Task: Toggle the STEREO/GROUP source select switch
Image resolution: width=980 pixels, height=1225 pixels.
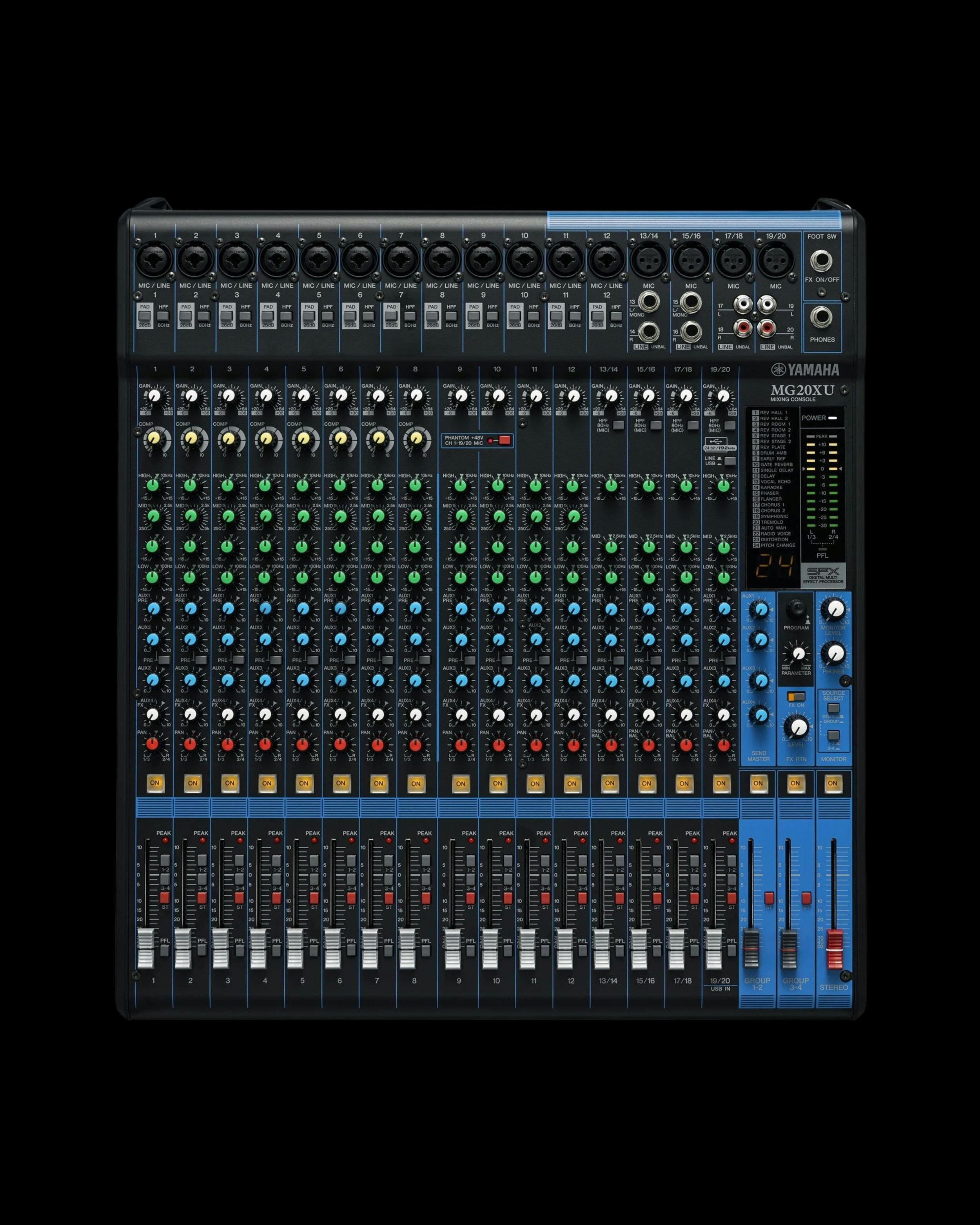Action: [x=833, y=708]
